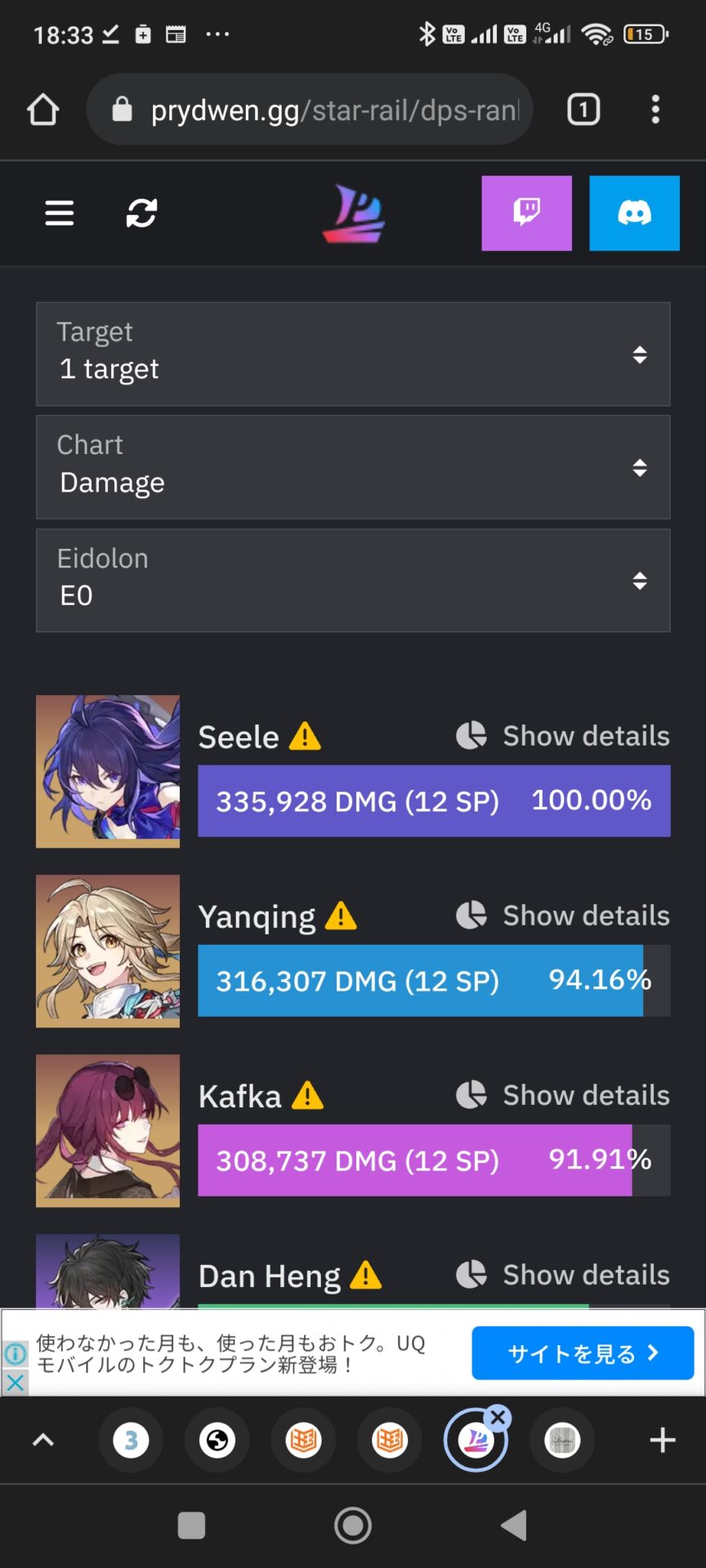Open the Twitch link button

(526, 213)
